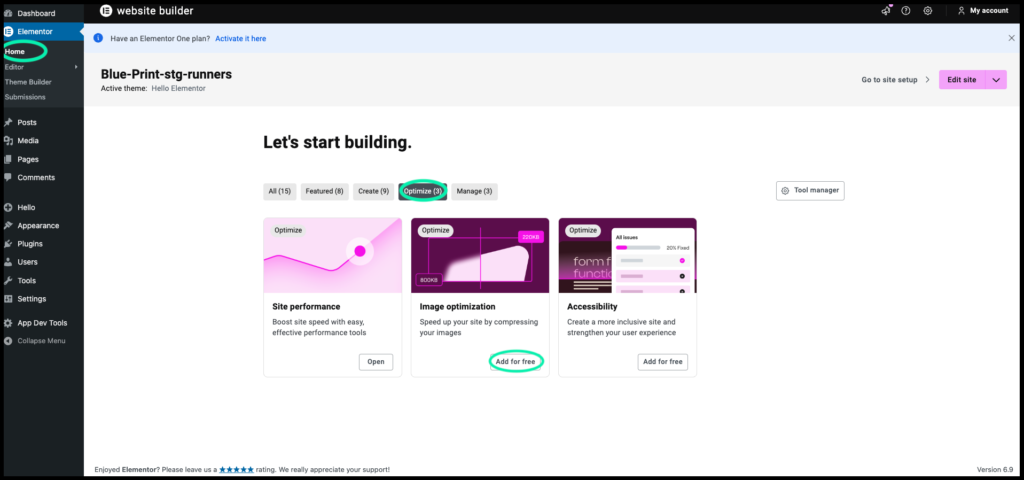The image size is (1024, 480).
Task: Click the Activate it here link
Action: click(x=240, y=38)
